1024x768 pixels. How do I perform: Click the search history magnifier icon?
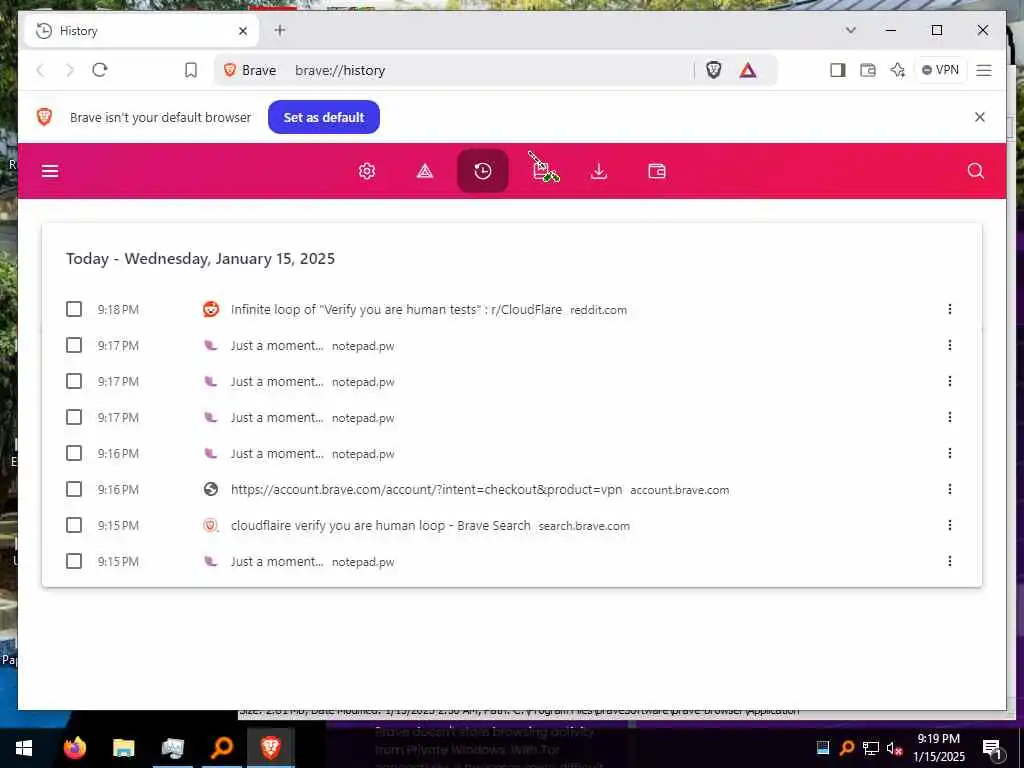pos(976,171)
